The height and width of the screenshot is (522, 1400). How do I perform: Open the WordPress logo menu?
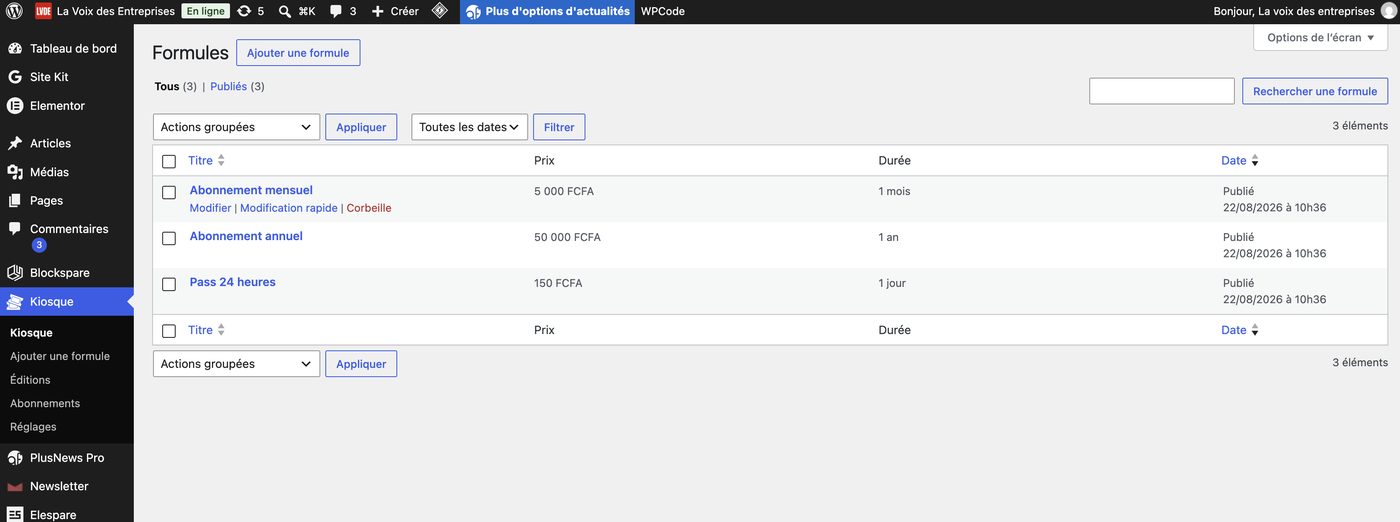(x=14, y=11)
